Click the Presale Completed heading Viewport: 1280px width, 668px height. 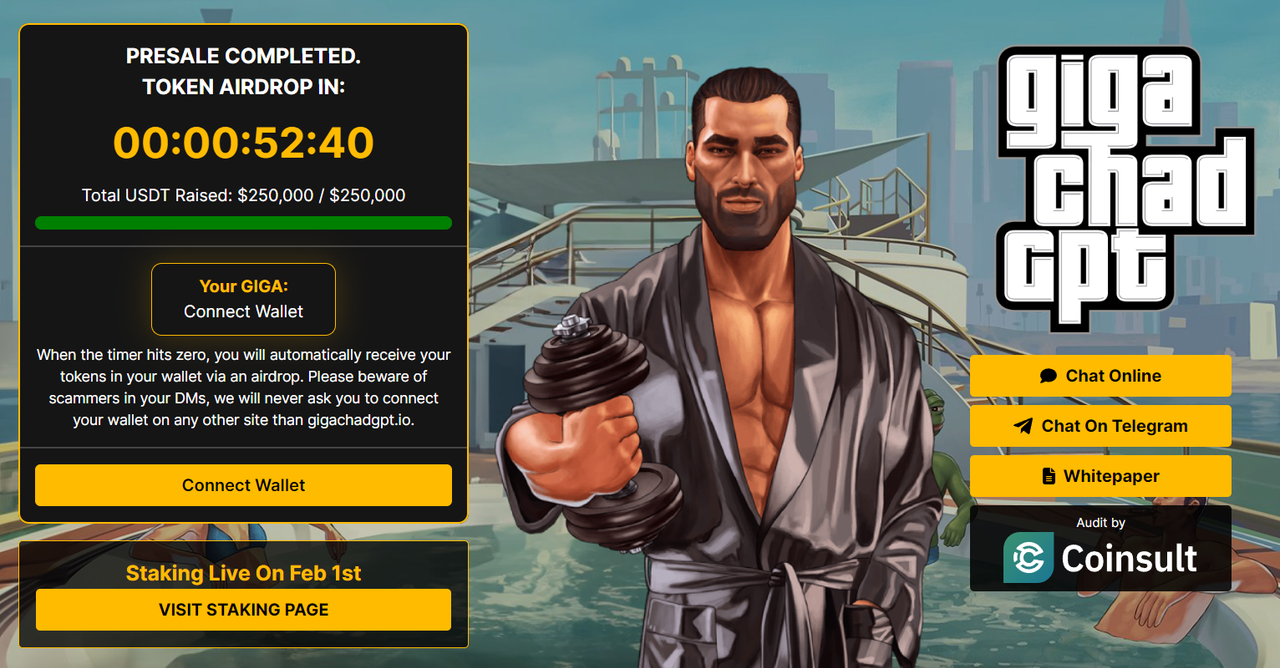click(243, 56)
